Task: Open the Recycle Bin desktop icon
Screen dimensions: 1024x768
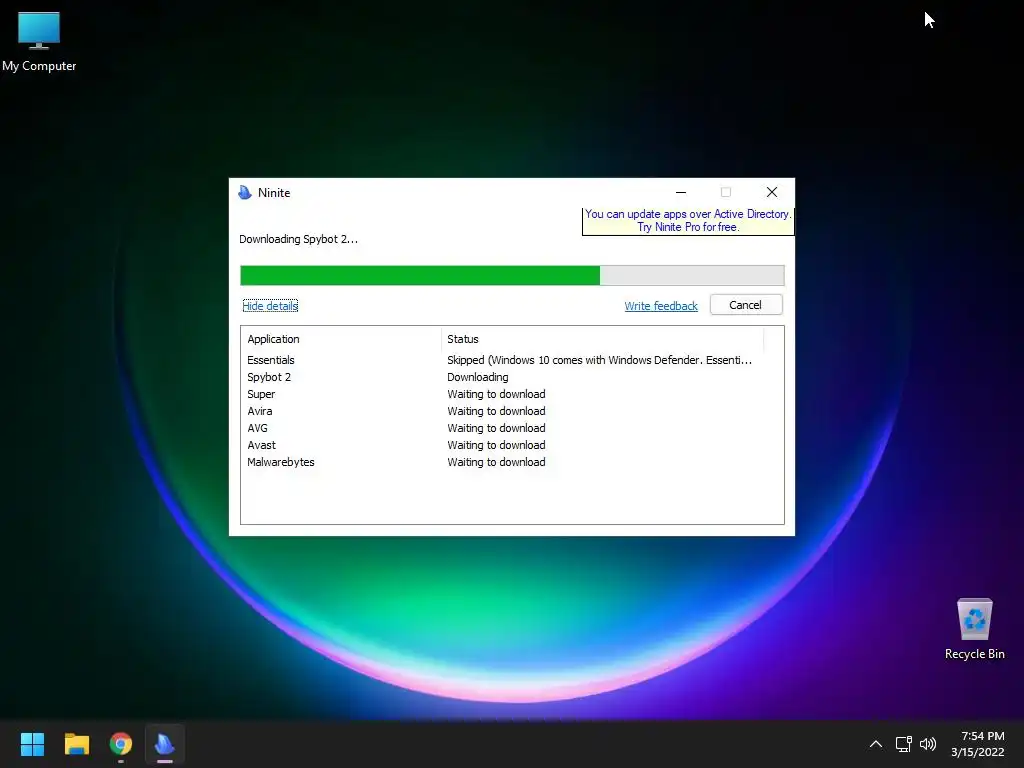Action: tap(974, 629)
